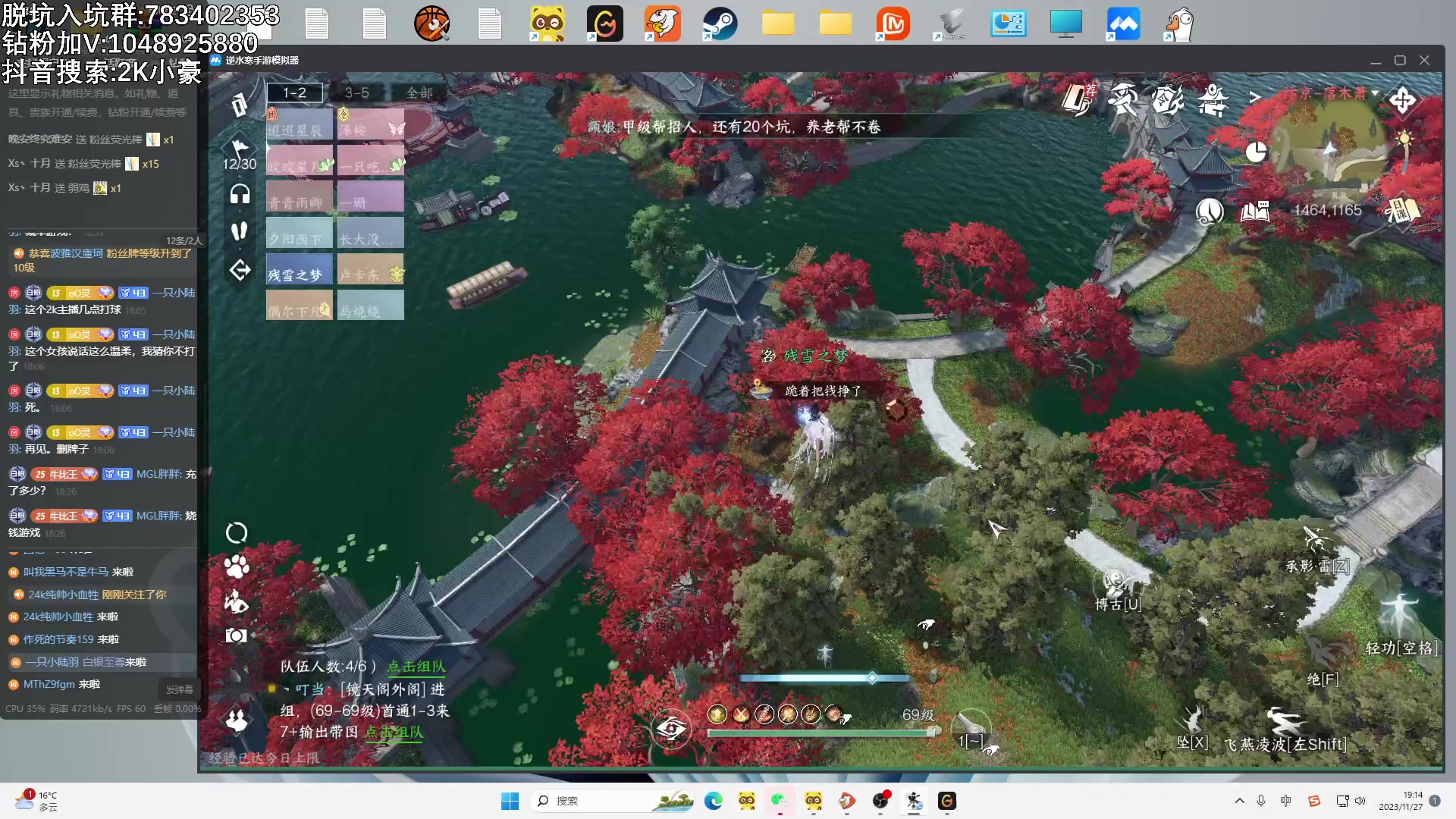
Task: Open Windows Start menu
Action: tap(510, 801)
